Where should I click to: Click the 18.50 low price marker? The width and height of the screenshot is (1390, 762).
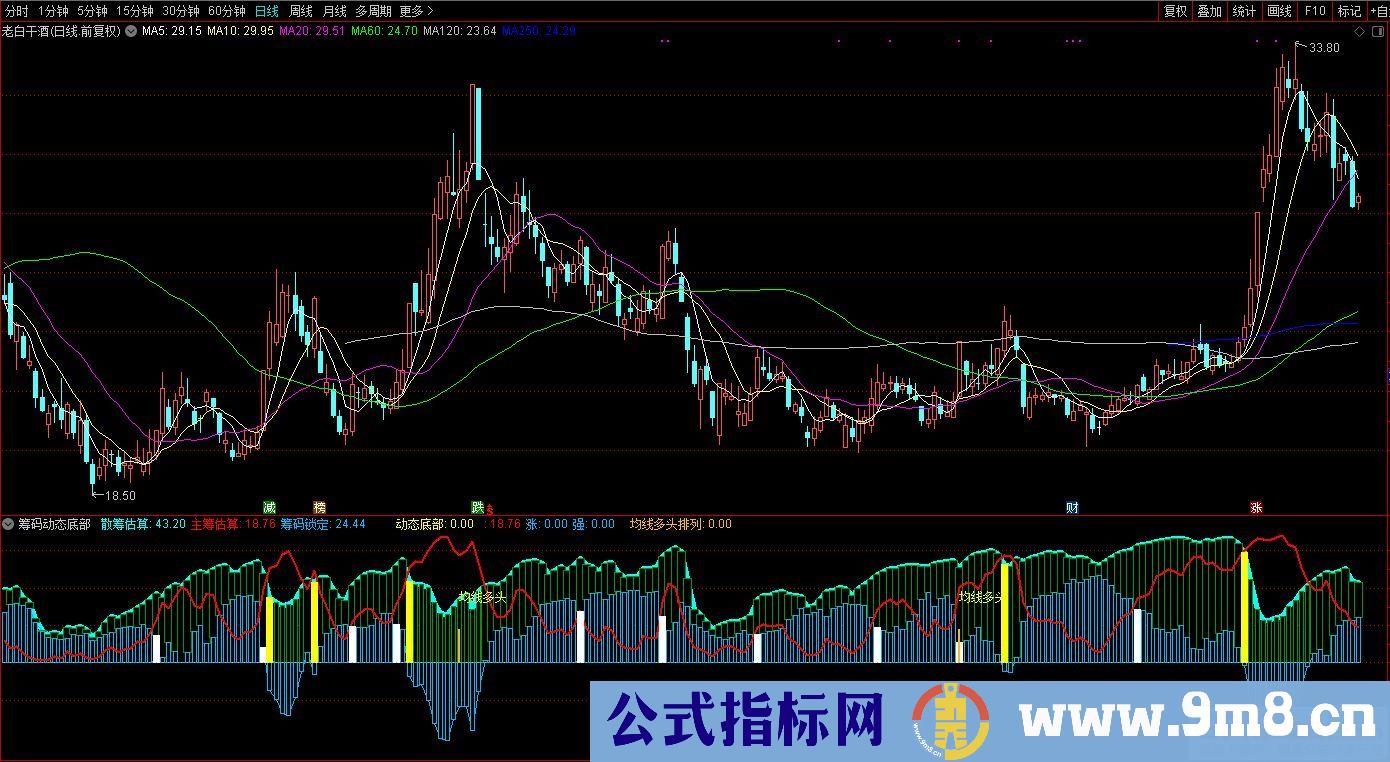click(x=120, y=495)
